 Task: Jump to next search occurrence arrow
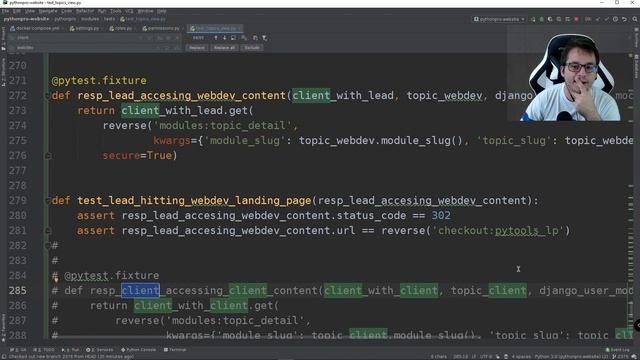pyautogui.click(x=224, y=38)
